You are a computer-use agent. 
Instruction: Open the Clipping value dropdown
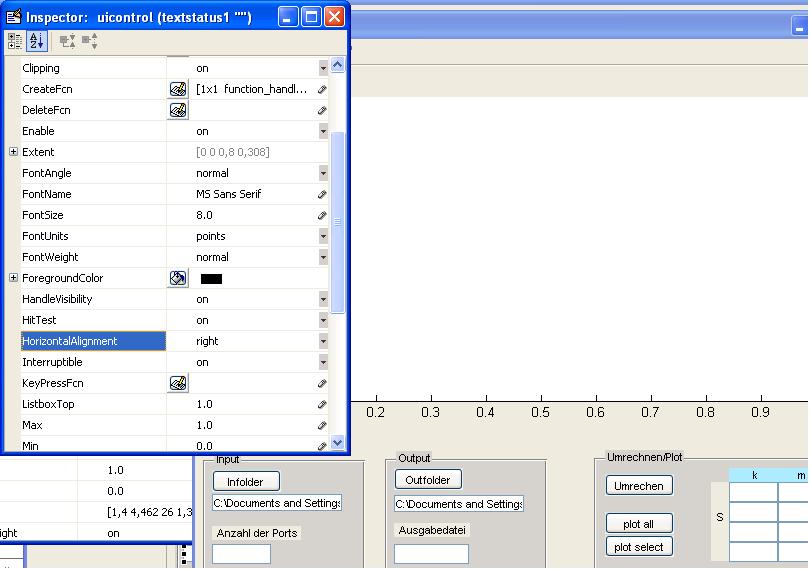323,68
